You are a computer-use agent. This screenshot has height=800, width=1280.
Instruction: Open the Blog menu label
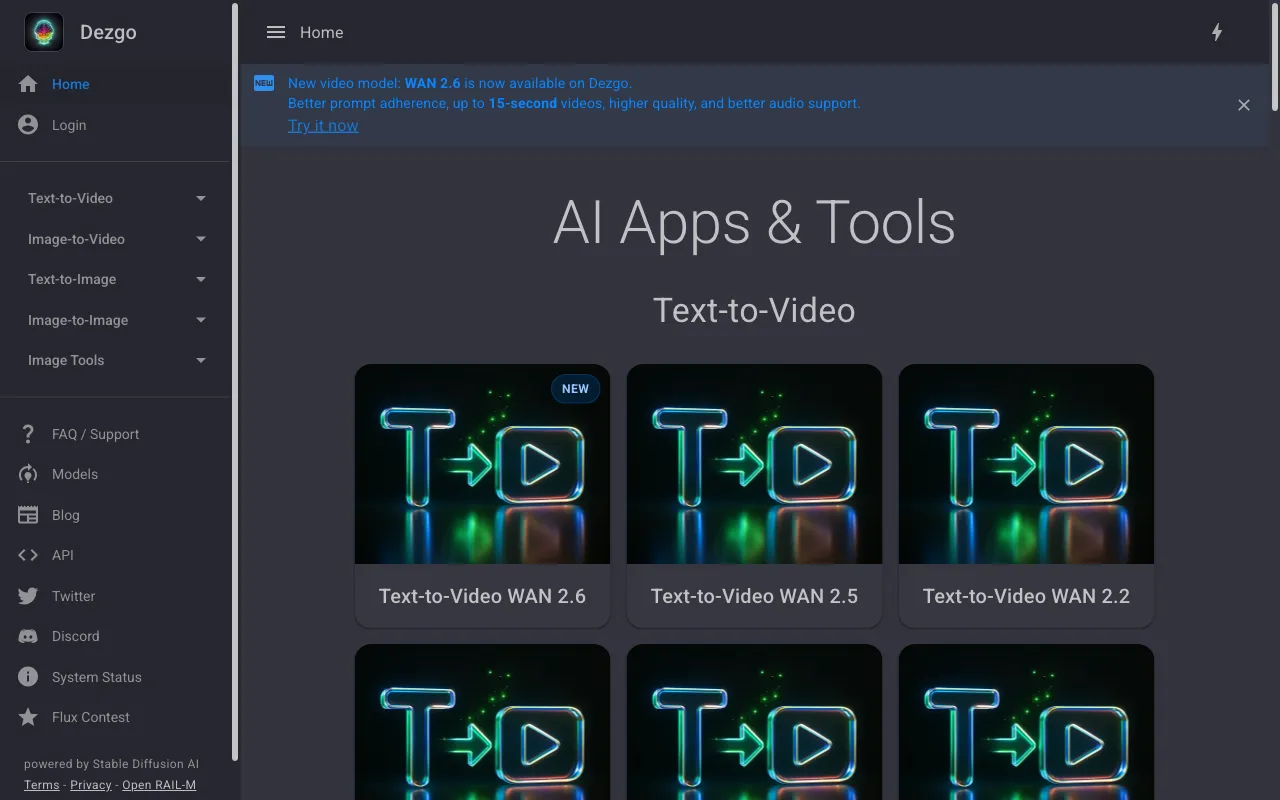coord(66,515)
